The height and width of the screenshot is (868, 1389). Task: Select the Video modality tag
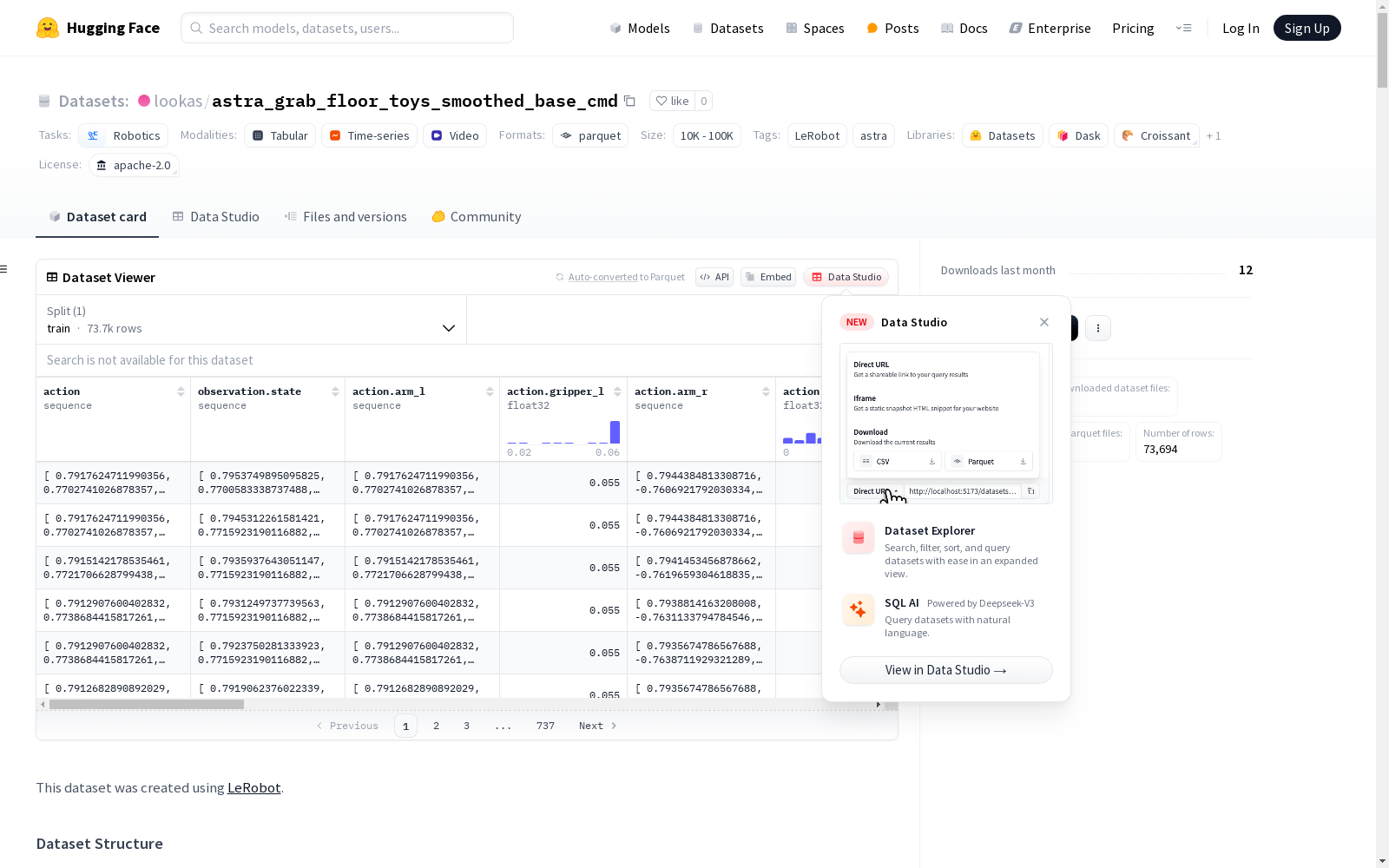pos(455,135)
